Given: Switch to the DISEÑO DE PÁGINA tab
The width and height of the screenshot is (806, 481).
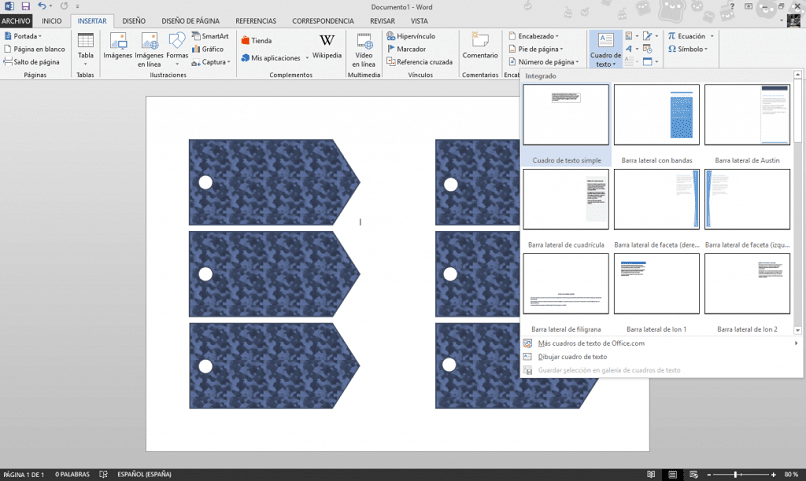Looking at the screenshot, I should [190, 21].
